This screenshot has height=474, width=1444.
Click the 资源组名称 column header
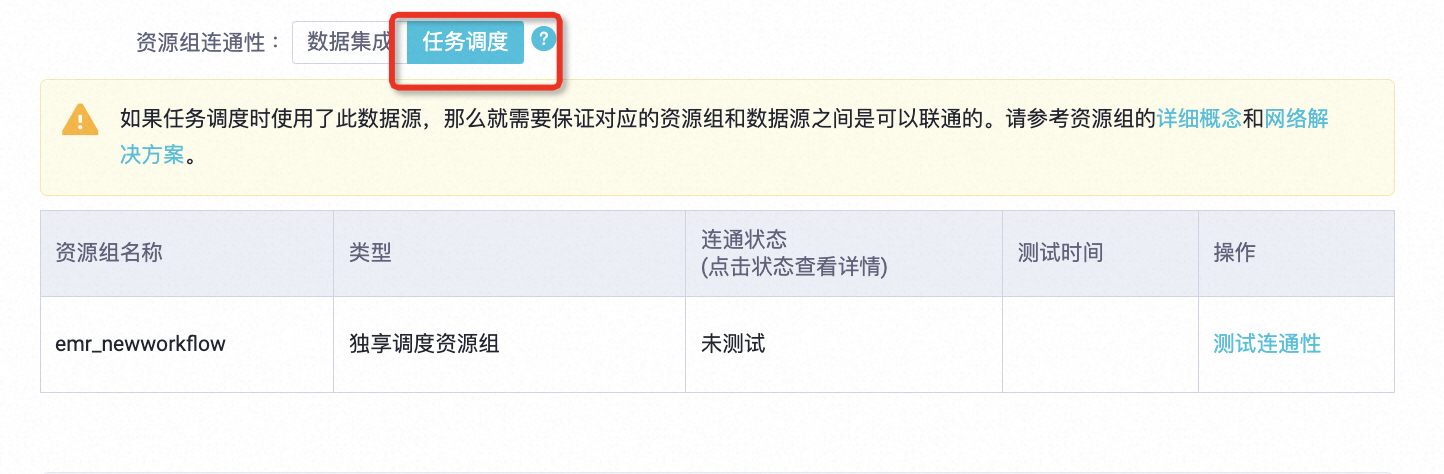click(x=109, y=253)
